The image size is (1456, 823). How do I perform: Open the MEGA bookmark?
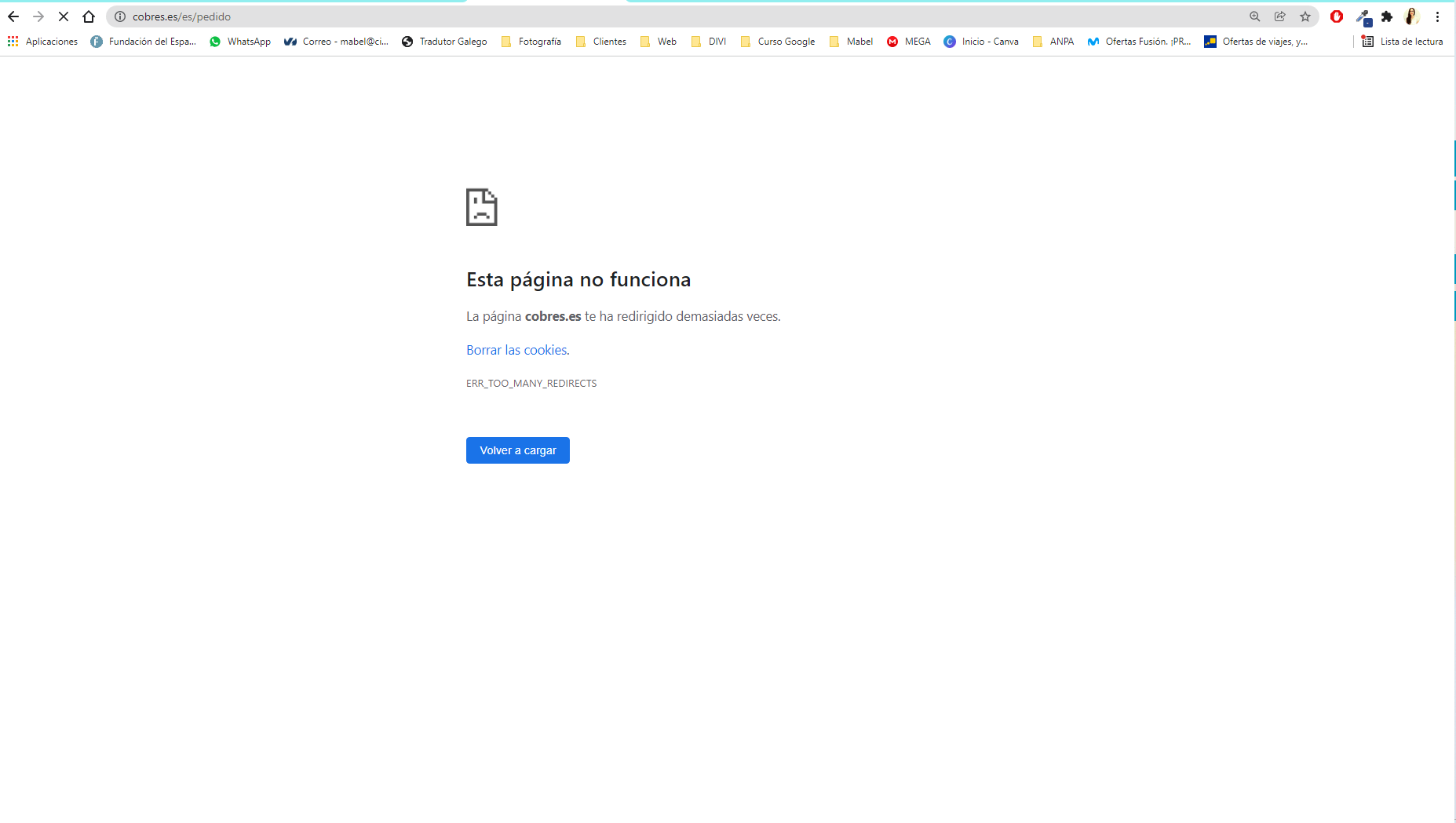[x=909, y=42]
